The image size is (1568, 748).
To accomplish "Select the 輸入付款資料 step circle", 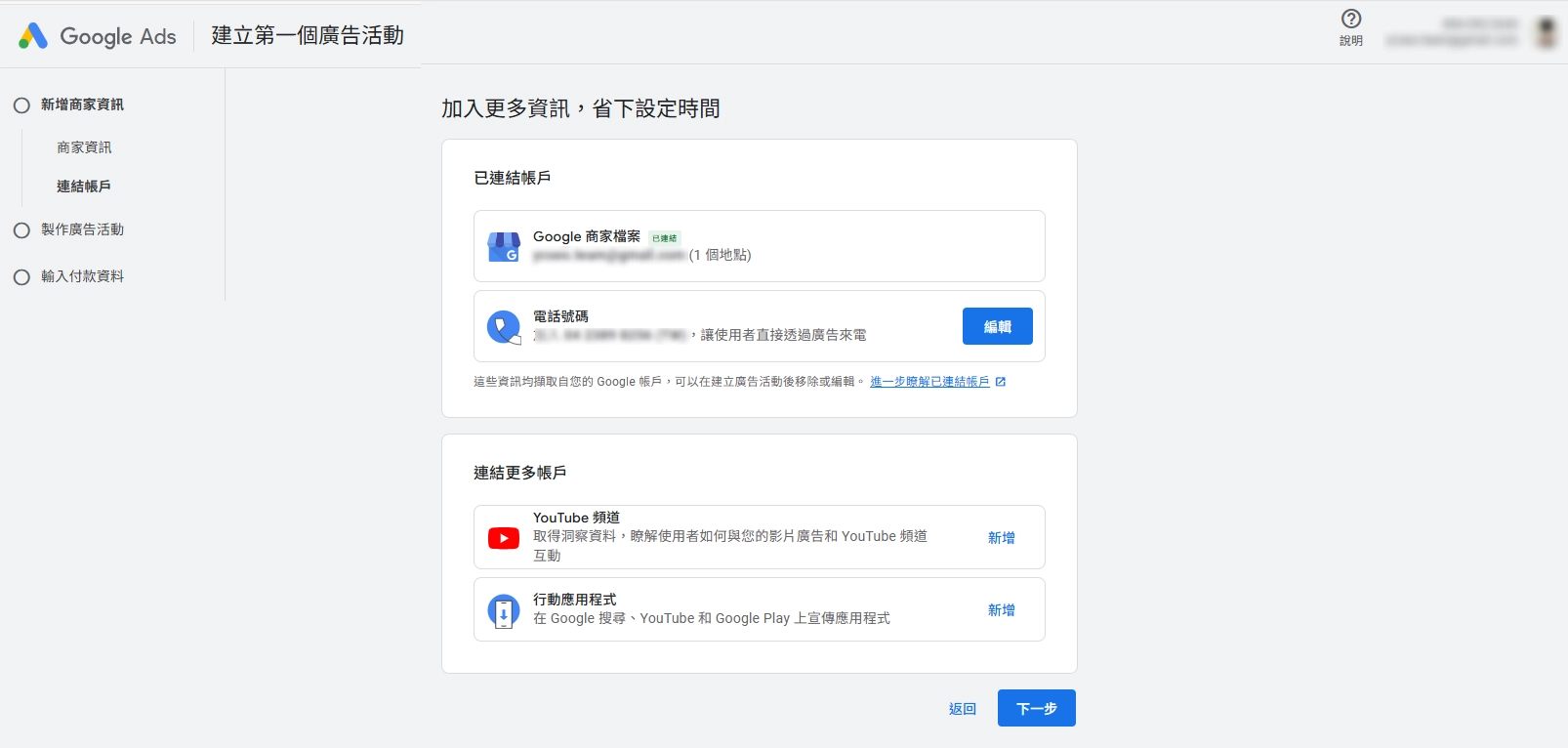I will pyautogui.click(x=21, y=277).
